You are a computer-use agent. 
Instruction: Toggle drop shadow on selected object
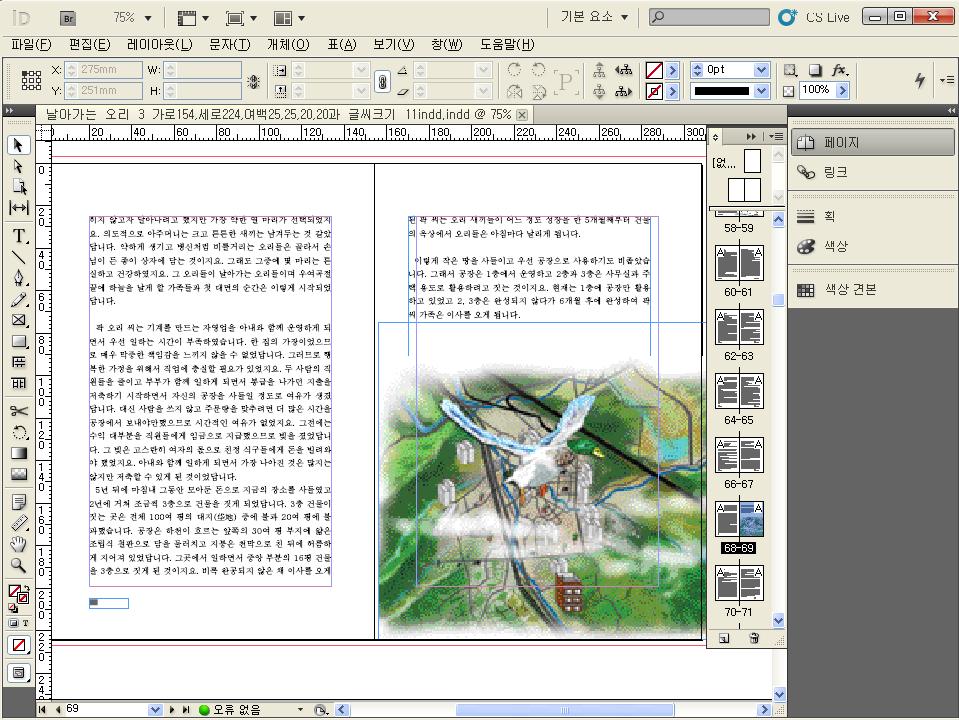[815, 70]
